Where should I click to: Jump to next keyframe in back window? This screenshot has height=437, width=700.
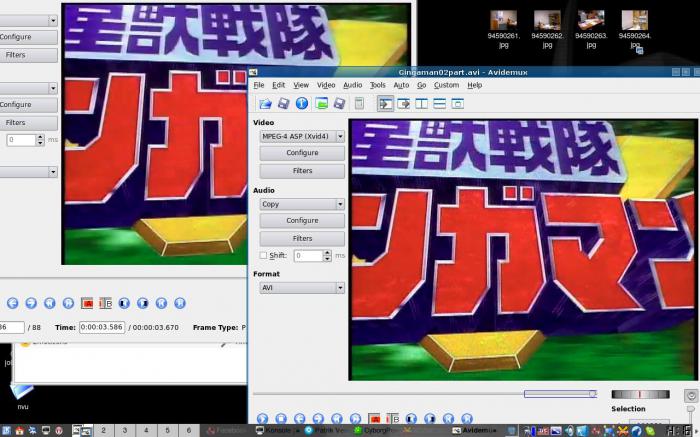click(68, 303)
